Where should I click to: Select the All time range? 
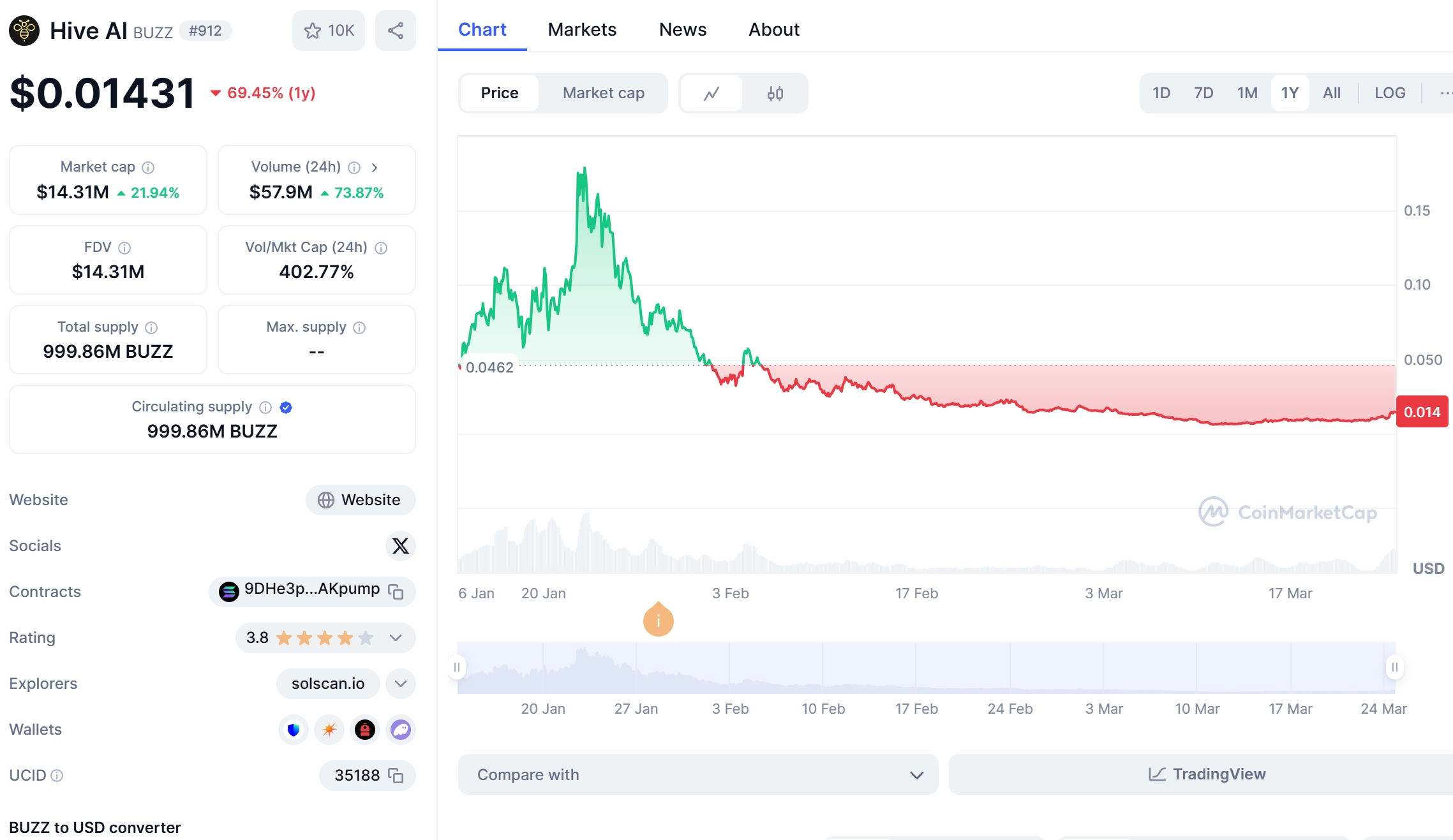pyautogui.click(x=1332, y=93)
